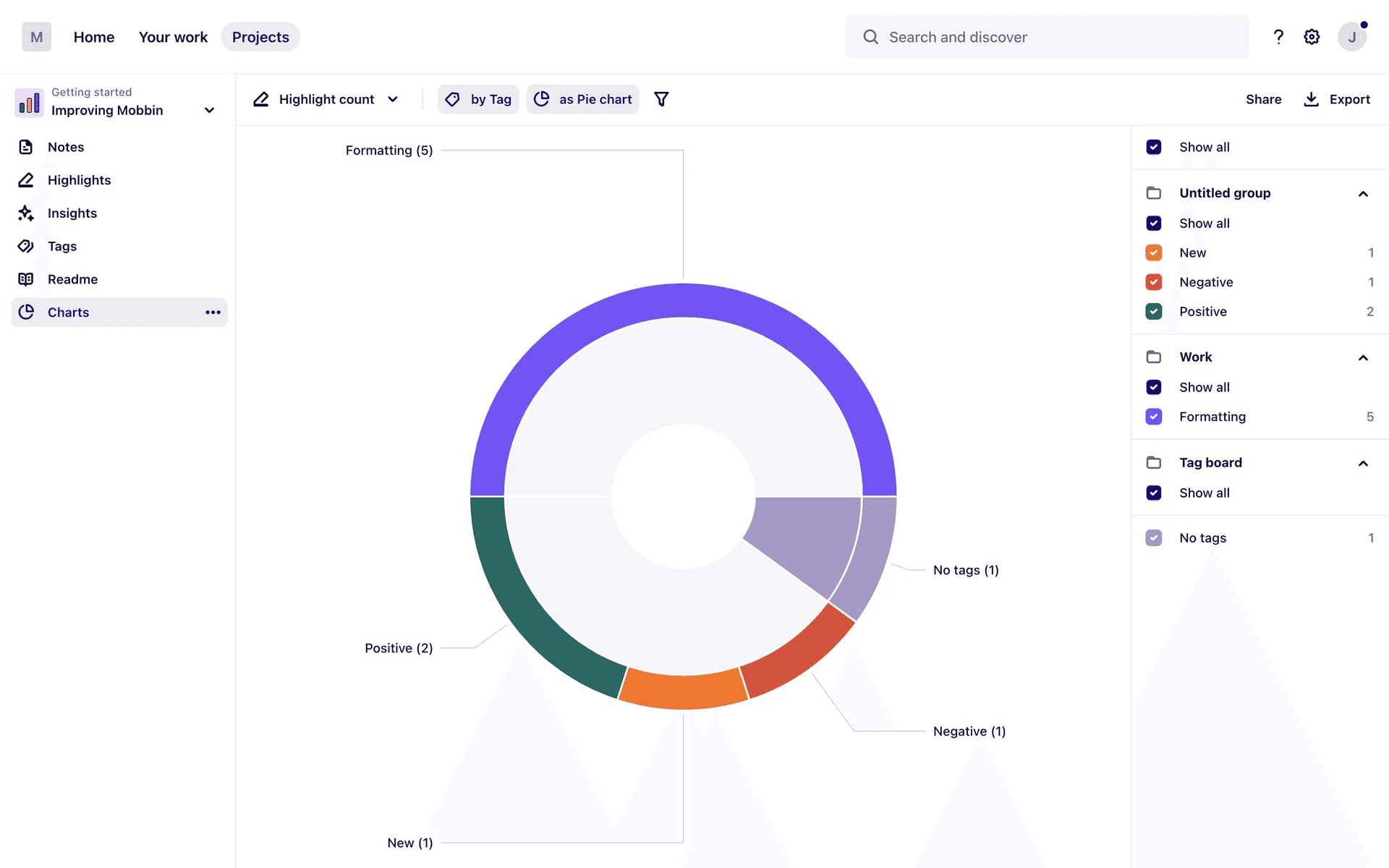The height and width of the screenshot is (868, 1389).
Task: Toggle the Formatting tag checkbox
Action: tap(1154, 417)
